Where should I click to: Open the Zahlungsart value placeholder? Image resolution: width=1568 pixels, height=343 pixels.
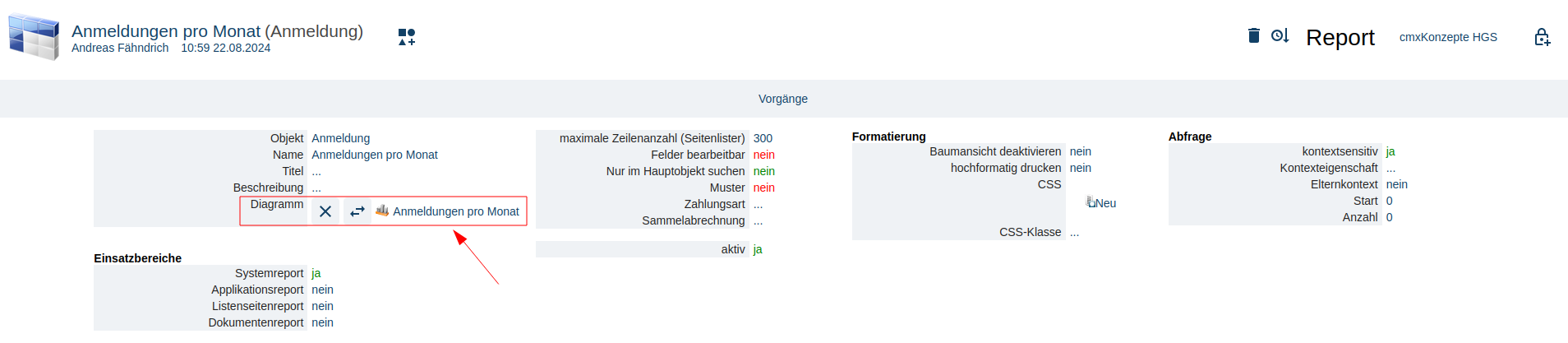pyautogui.click(x=758, y=204)
